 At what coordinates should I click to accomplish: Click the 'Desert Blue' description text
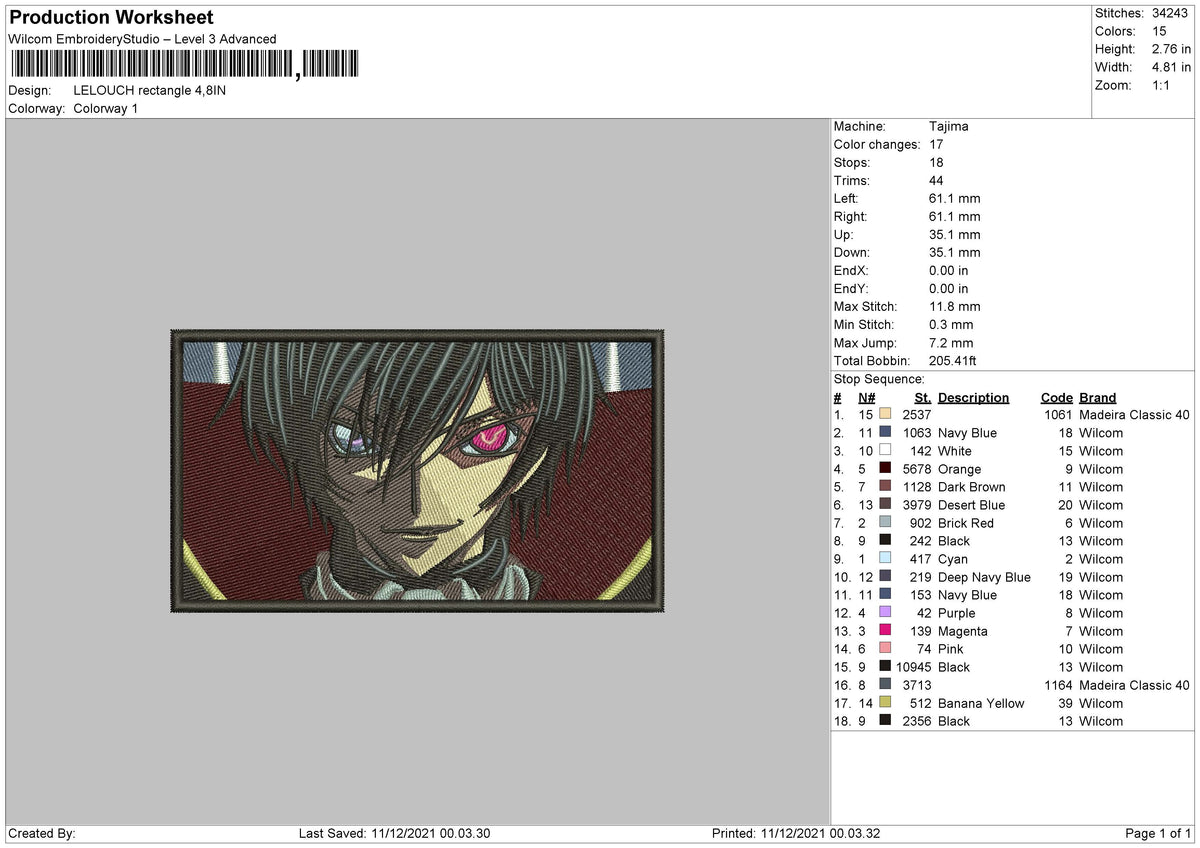(971, 505)
